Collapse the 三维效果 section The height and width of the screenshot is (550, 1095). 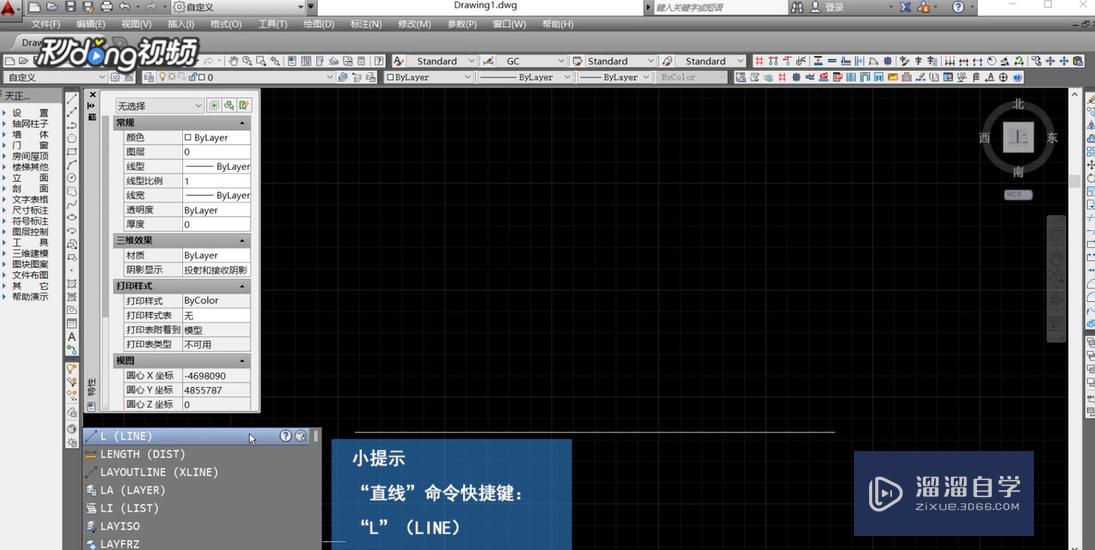tap(242, 241)
